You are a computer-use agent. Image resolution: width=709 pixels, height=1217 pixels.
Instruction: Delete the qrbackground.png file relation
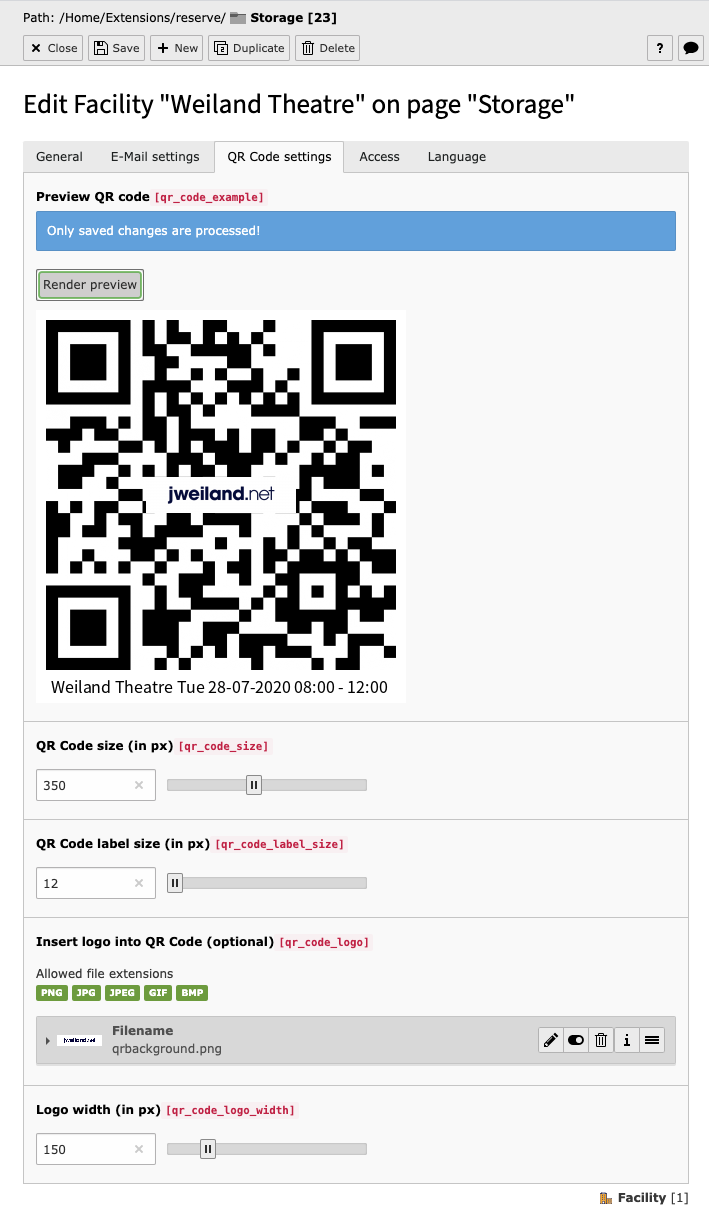(601, 1040)
